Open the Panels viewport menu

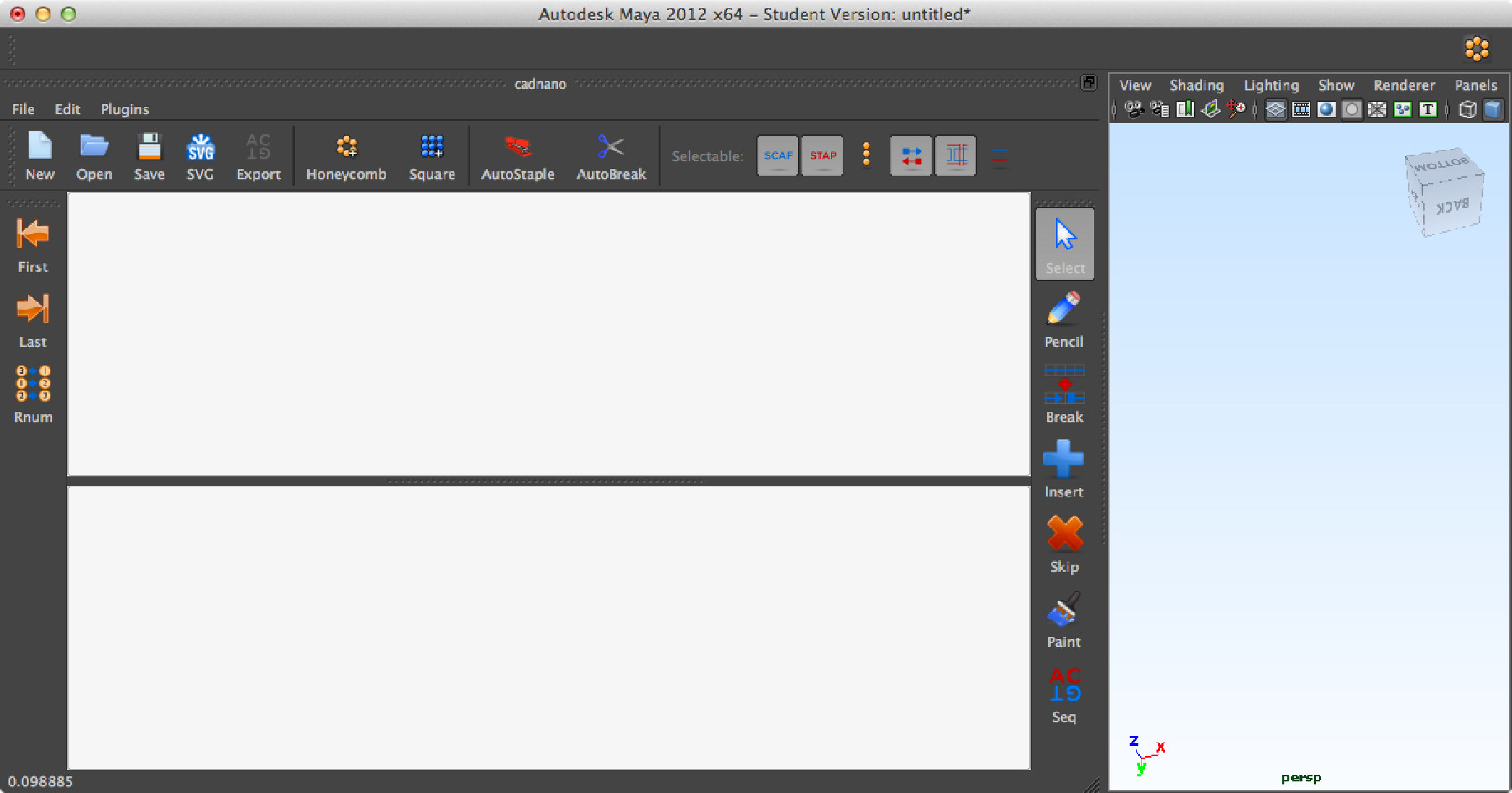pos(1475,85)
